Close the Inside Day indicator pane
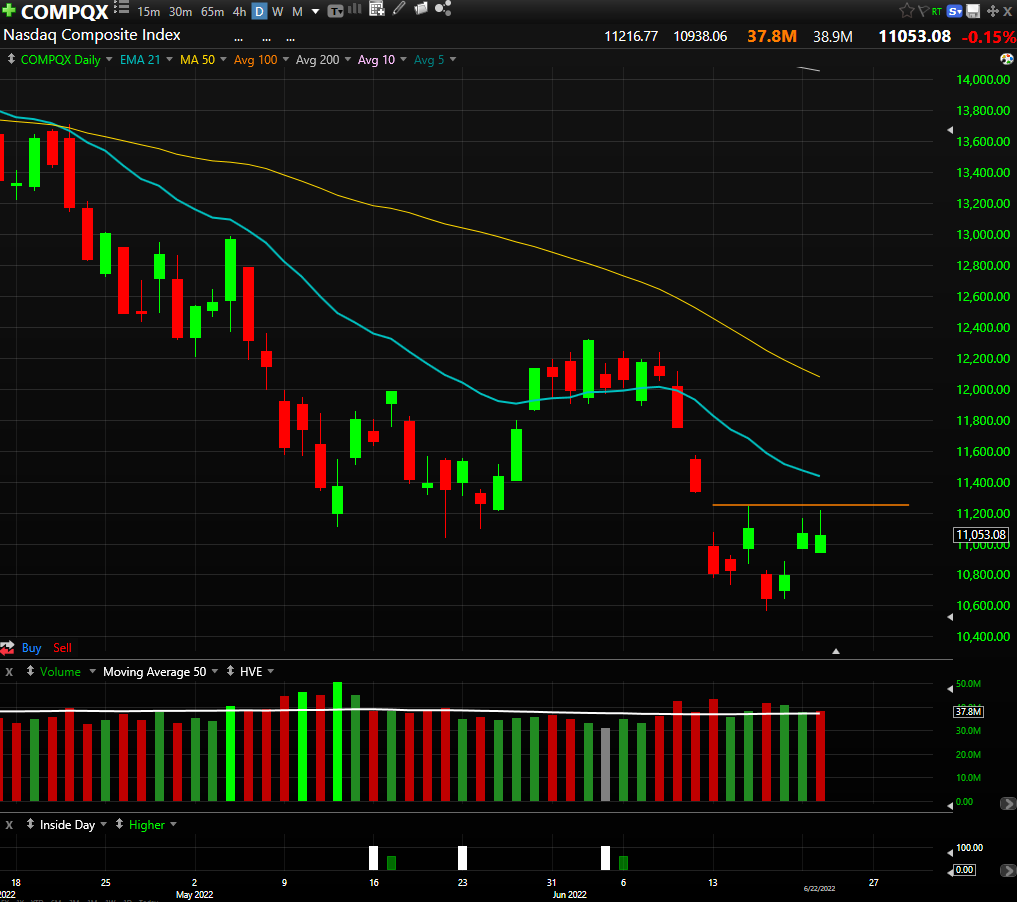Image resolution: width=1017 pixels, height=902 pixels. pyautogui.click(x=9, y=825)
